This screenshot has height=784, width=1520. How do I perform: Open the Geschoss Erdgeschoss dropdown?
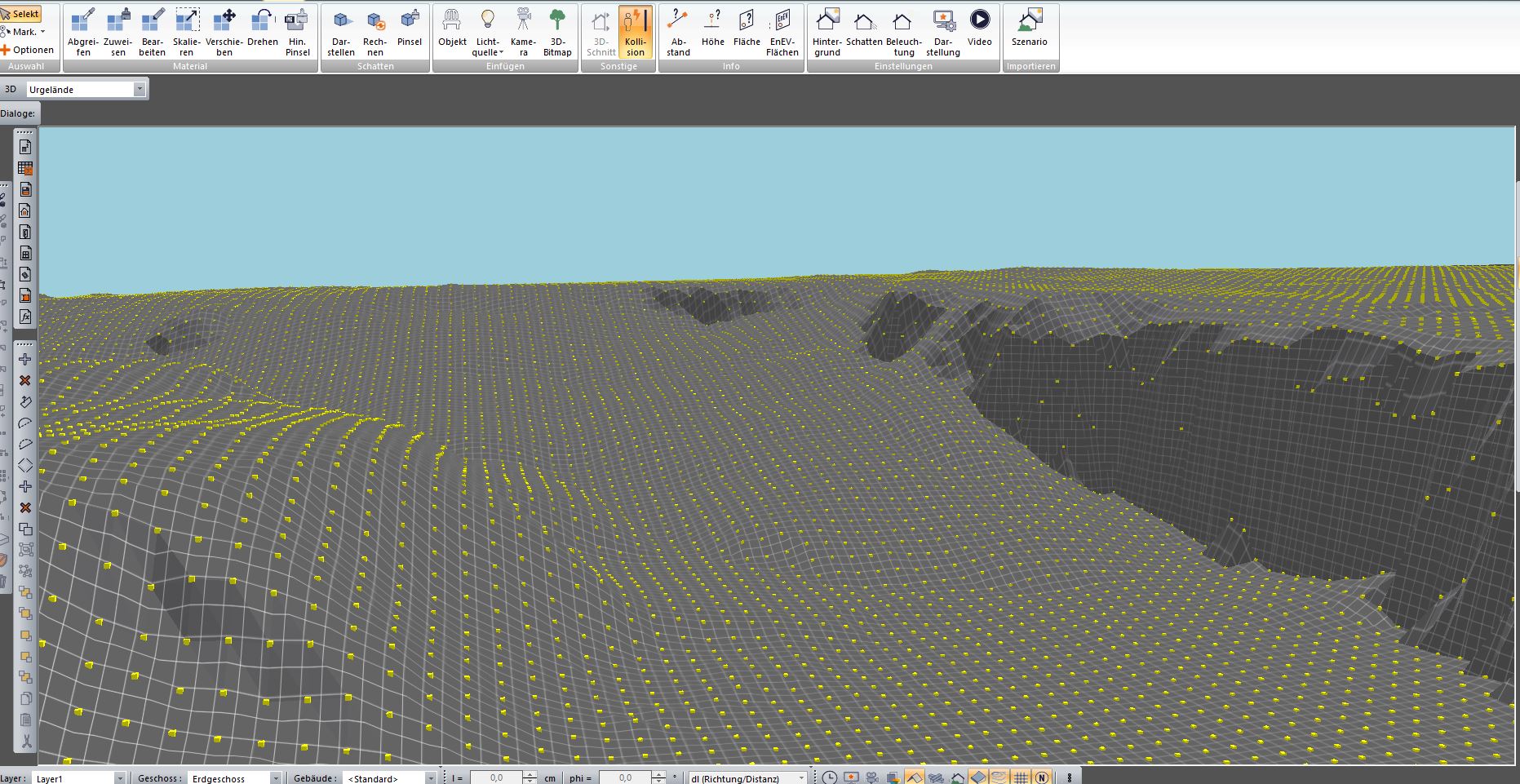pyautogui.click(x=275, y=778)
